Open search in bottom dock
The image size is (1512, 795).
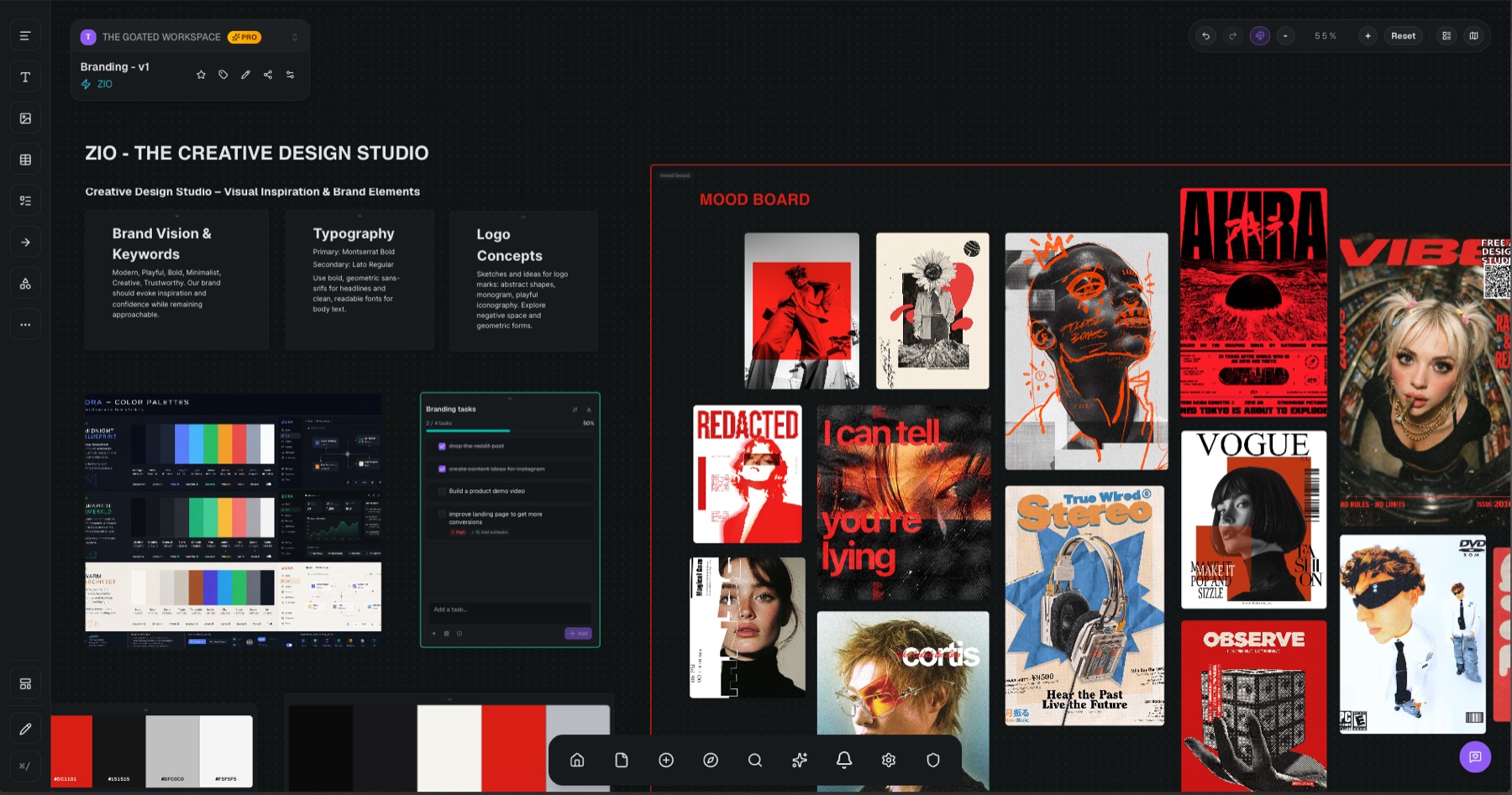pyautogui.click(x=755, y=760)
